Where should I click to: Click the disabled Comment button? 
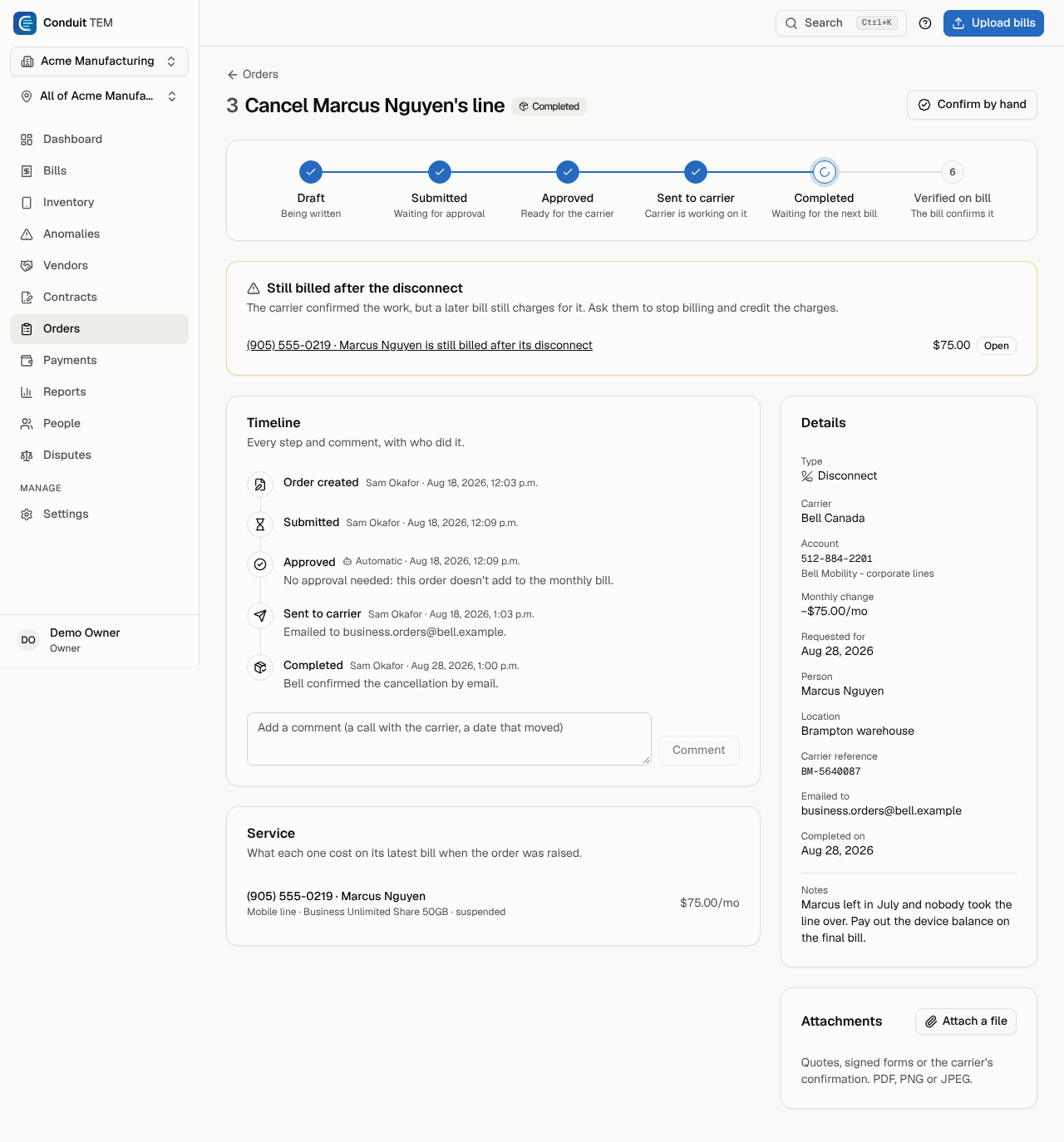pos(699,751)
